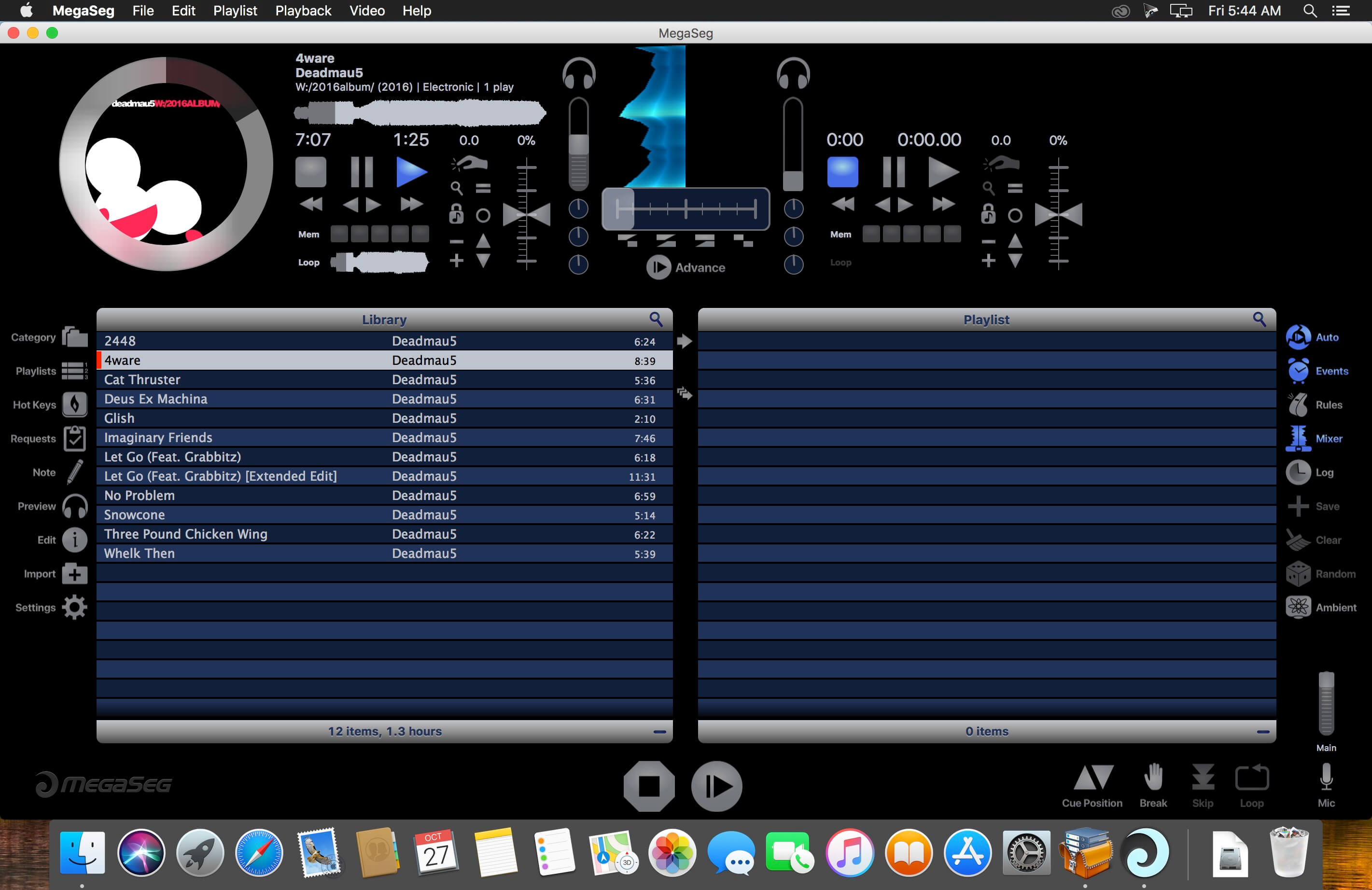
Task: Click the left deck volume fader
Action: (x=579, y=143)
